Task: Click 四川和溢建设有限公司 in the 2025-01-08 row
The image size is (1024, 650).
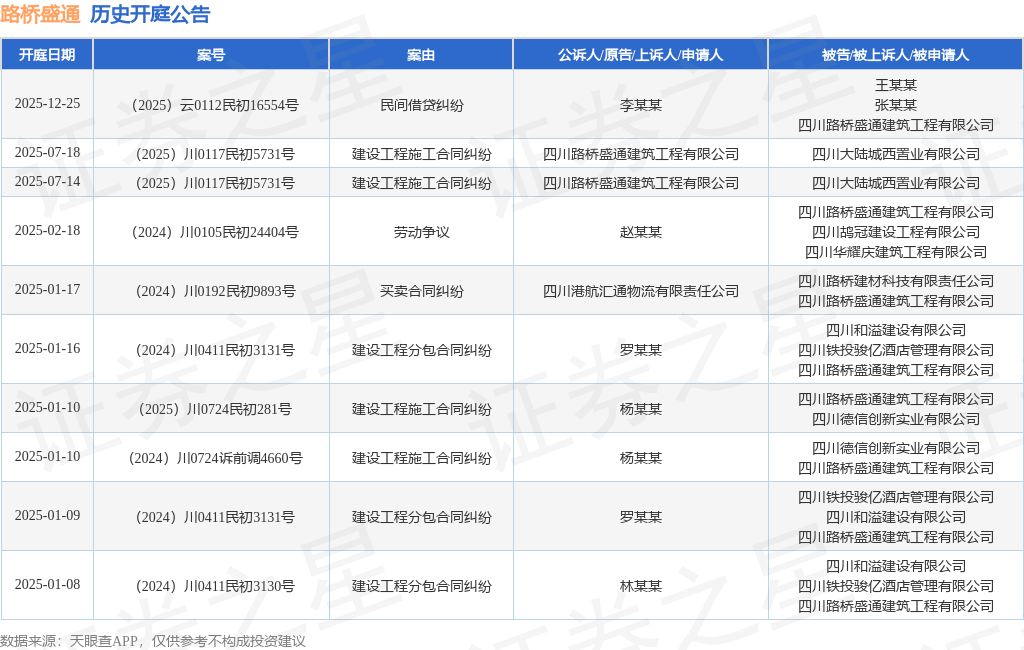Action: click(895, 566)
